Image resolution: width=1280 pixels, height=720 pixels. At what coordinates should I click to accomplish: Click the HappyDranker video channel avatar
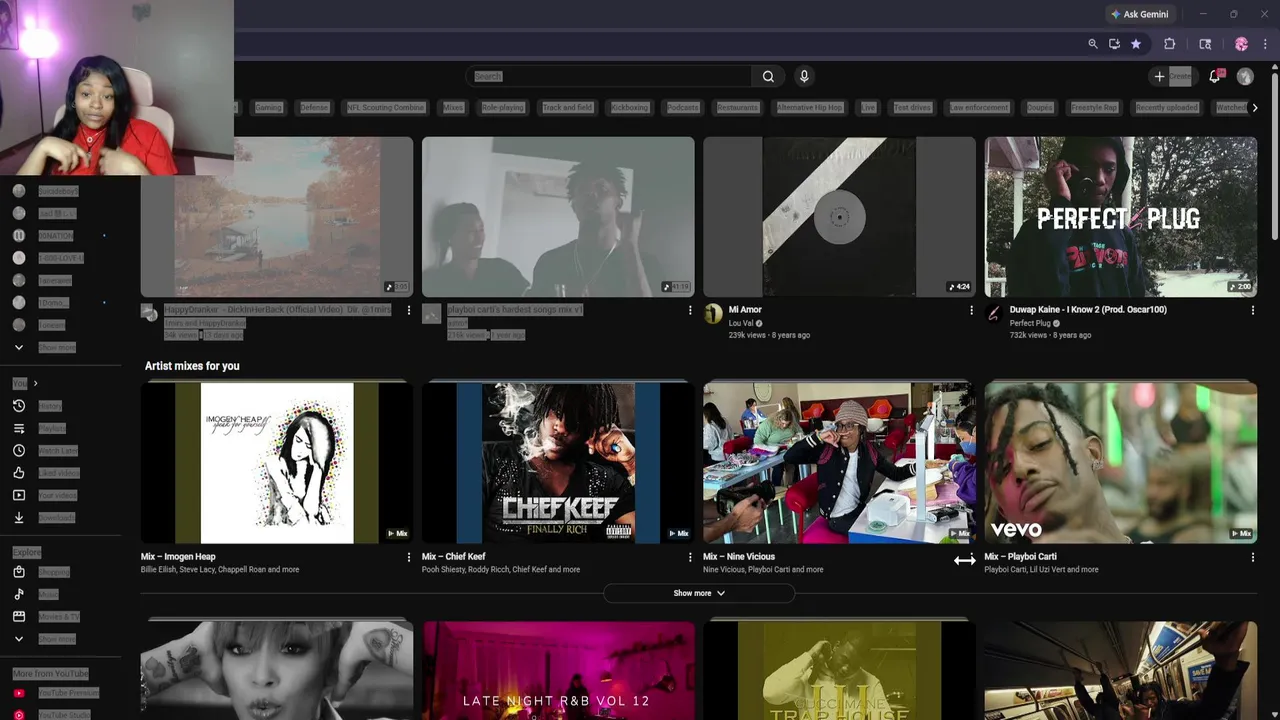(x=150, y=314)
